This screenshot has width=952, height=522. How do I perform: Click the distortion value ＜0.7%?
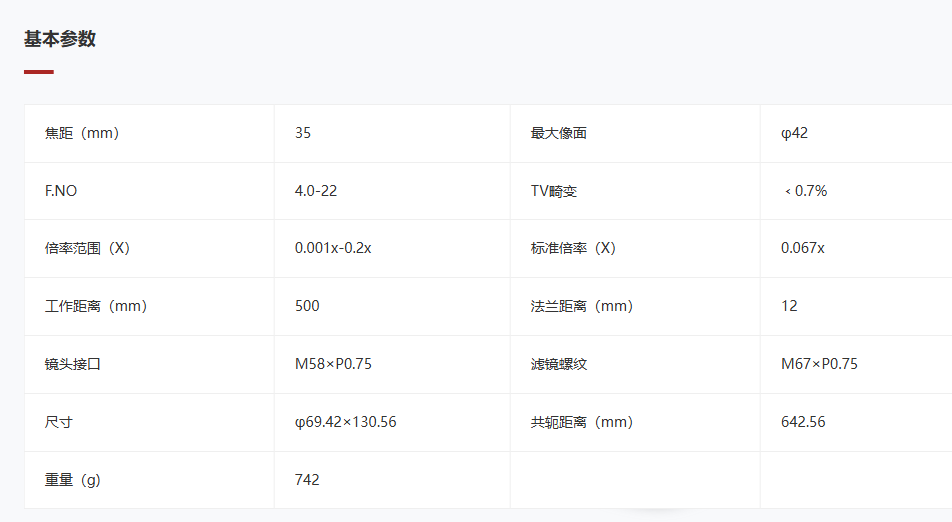(804, 191)
